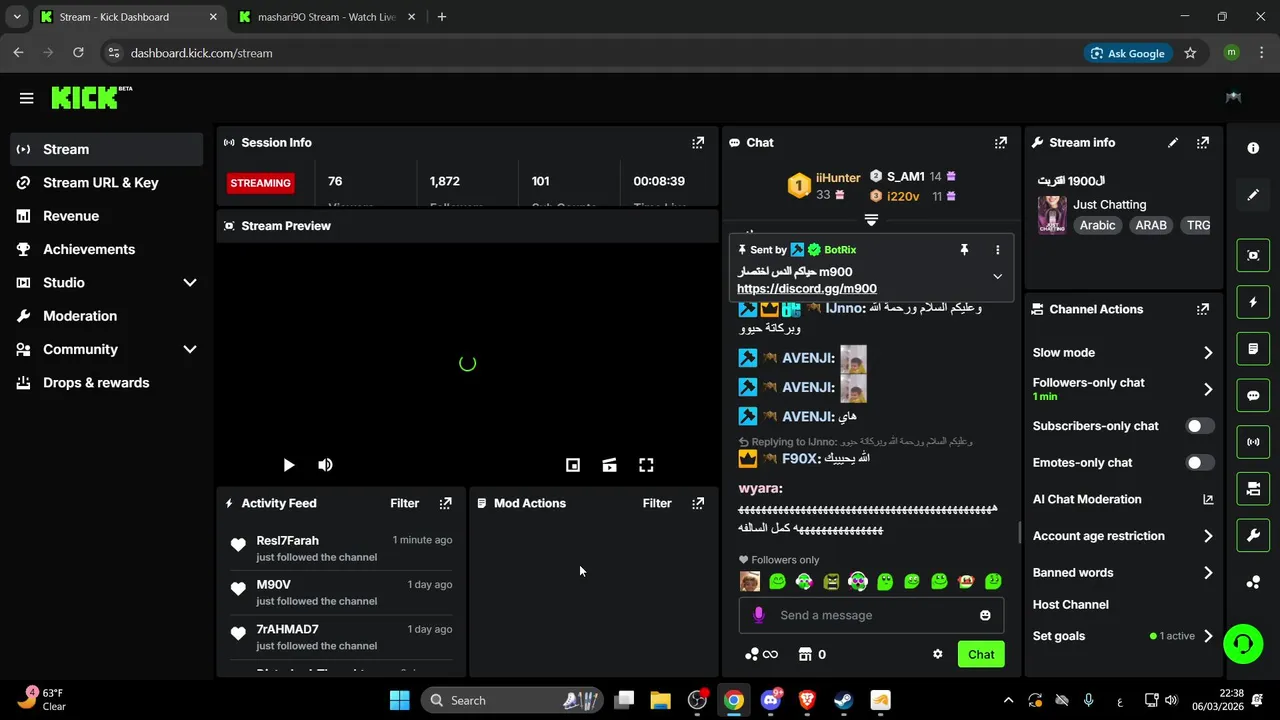Toggle the wrench widget icon in right sidebar
Viewport: 1280px width, 720px height.
1253,536
